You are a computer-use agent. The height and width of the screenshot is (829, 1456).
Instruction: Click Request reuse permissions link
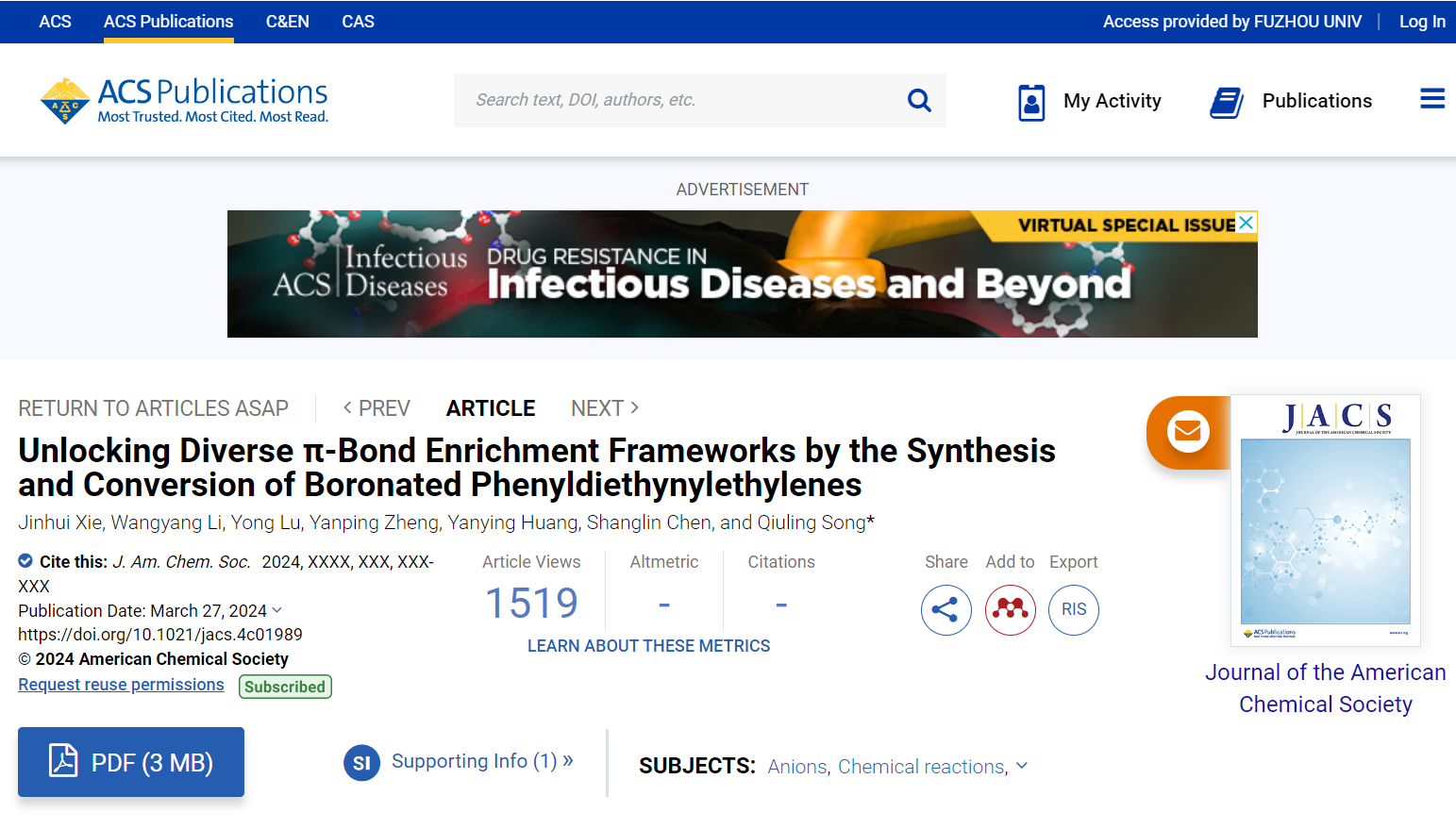tap(121, 685)
